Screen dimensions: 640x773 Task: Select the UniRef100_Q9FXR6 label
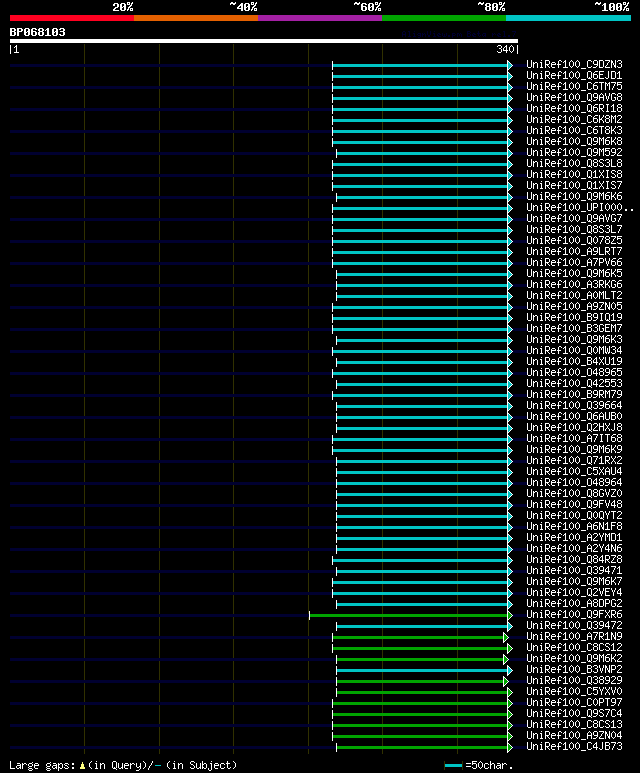(574, 614)
